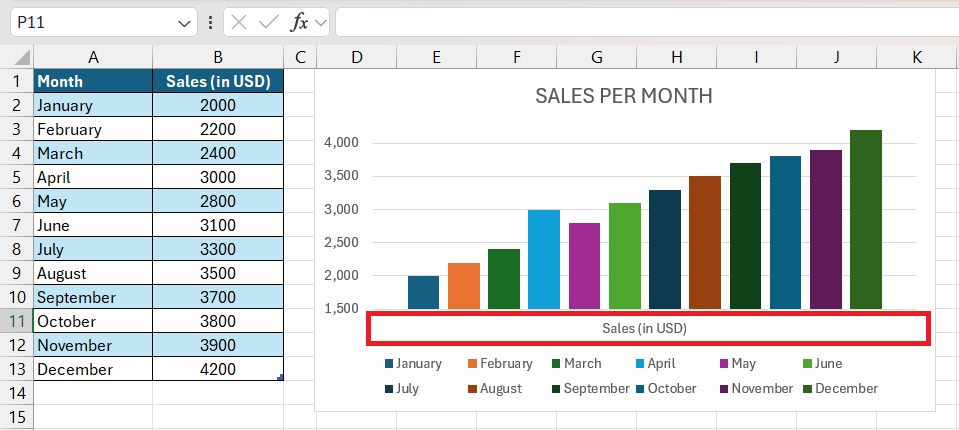959x430 pixels.
Task: Click the 1,500 axis label
Action: coord(341,308)
